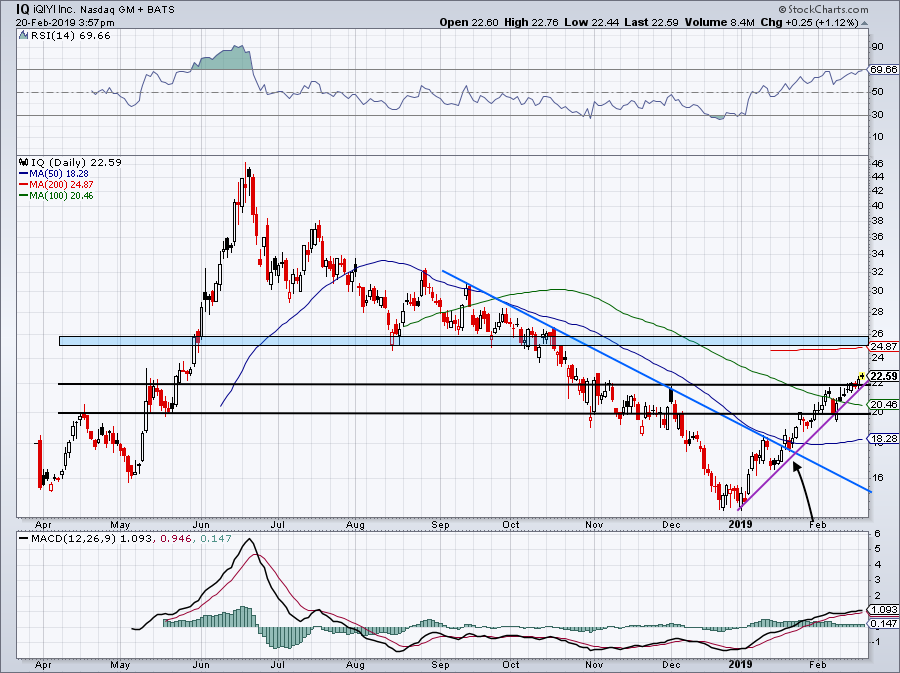Click the -1 level on the MACD axis
Viewport: 900px width, 673px height.
(x=876, y=643)
